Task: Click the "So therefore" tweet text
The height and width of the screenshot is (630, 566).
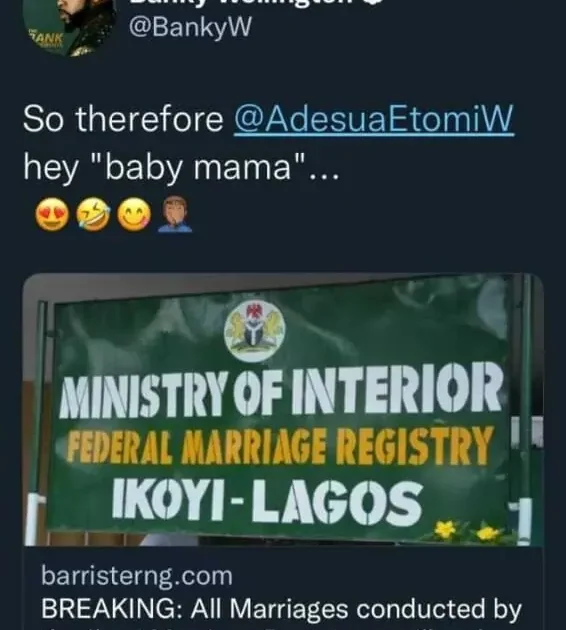Action: click(123, 119)
